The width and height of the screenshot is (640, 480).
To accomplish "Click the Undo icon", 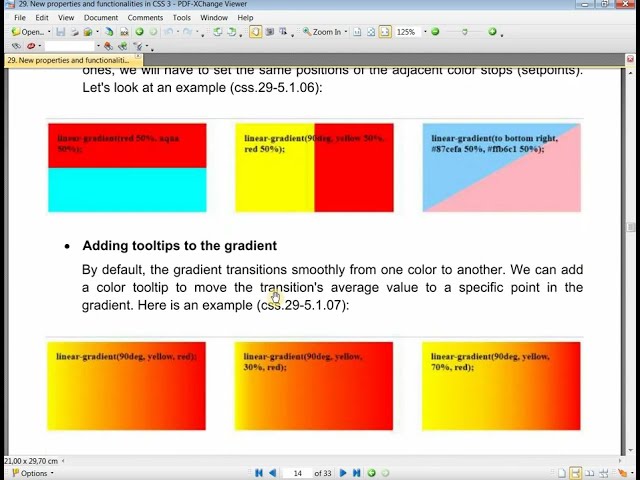I will tap(168, 32).
